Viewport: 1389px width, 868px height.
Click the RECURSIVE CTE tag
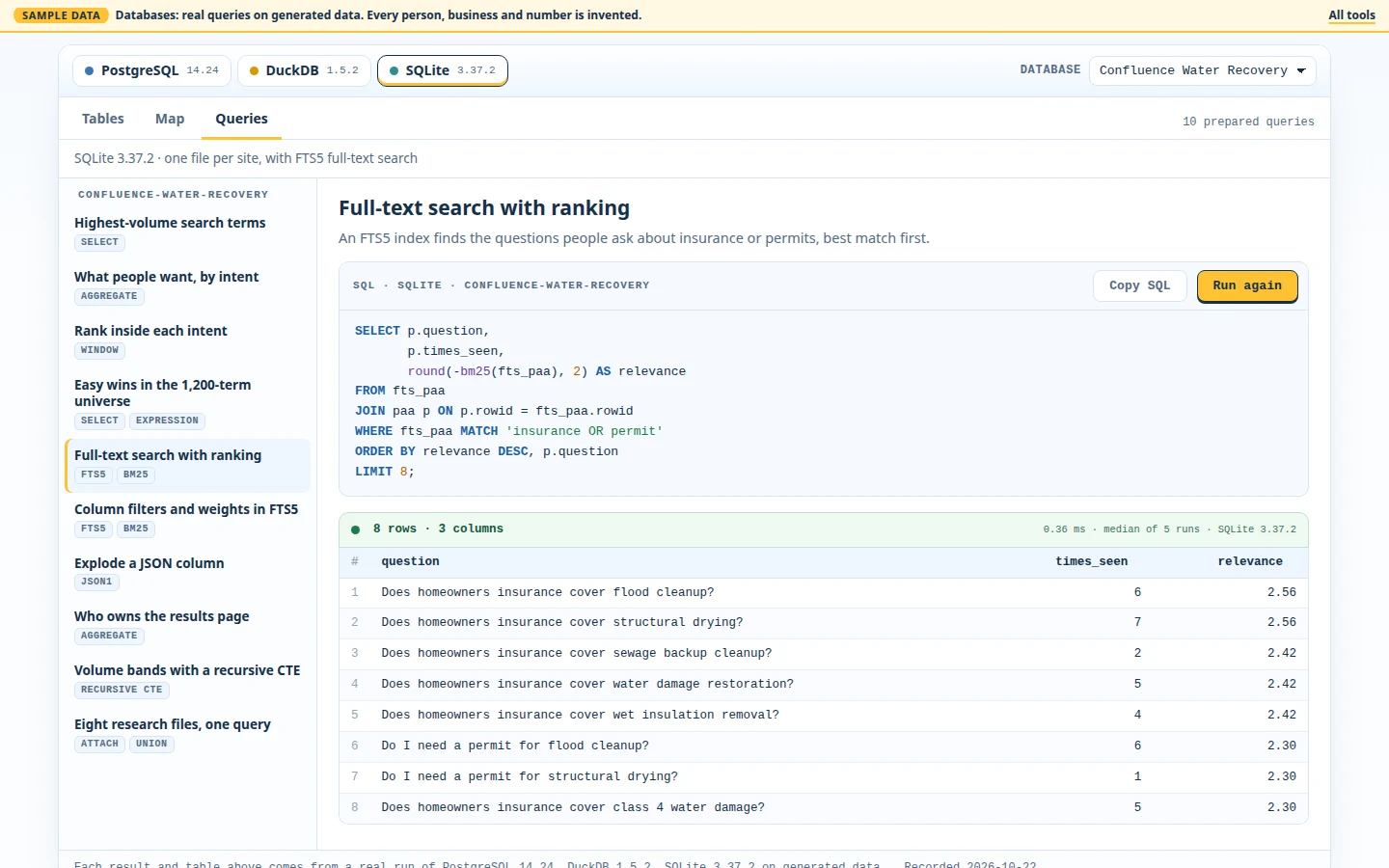122,690
